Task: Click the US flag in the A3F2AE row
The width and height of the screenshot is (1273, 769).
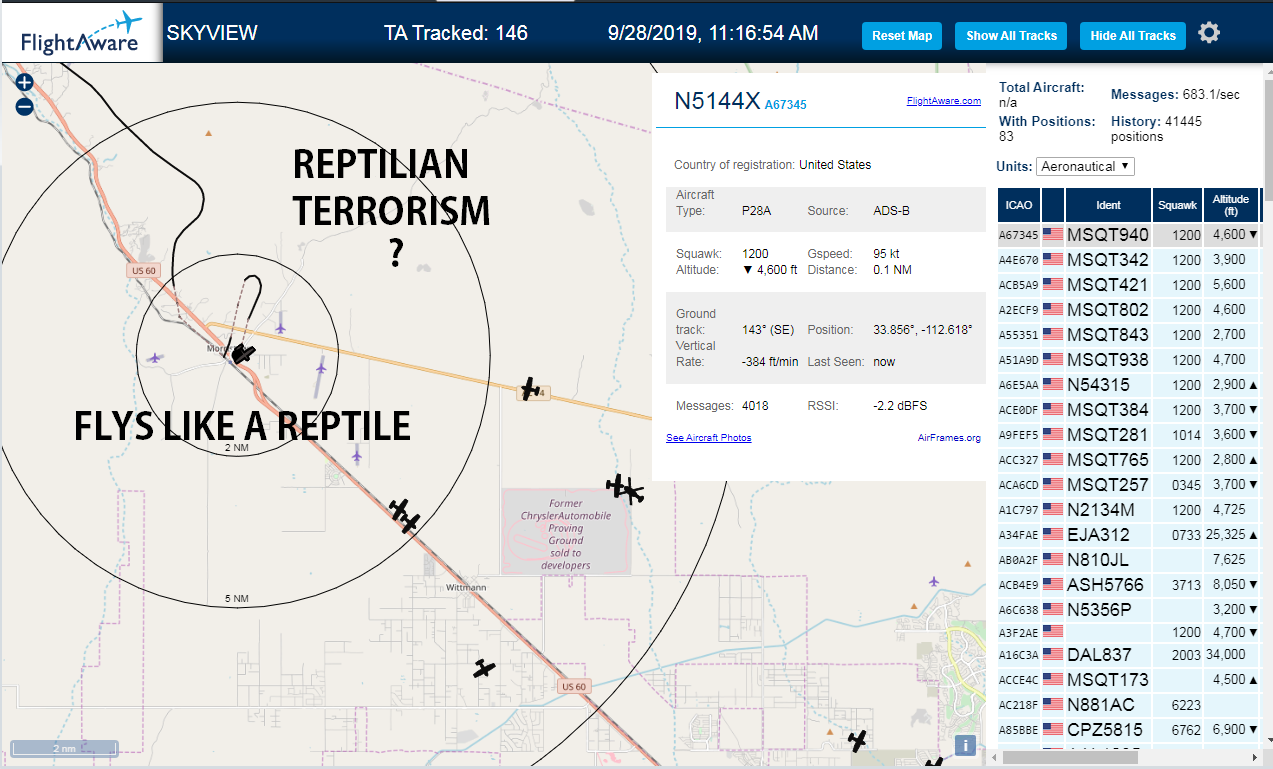Action: pos(1053,631)
